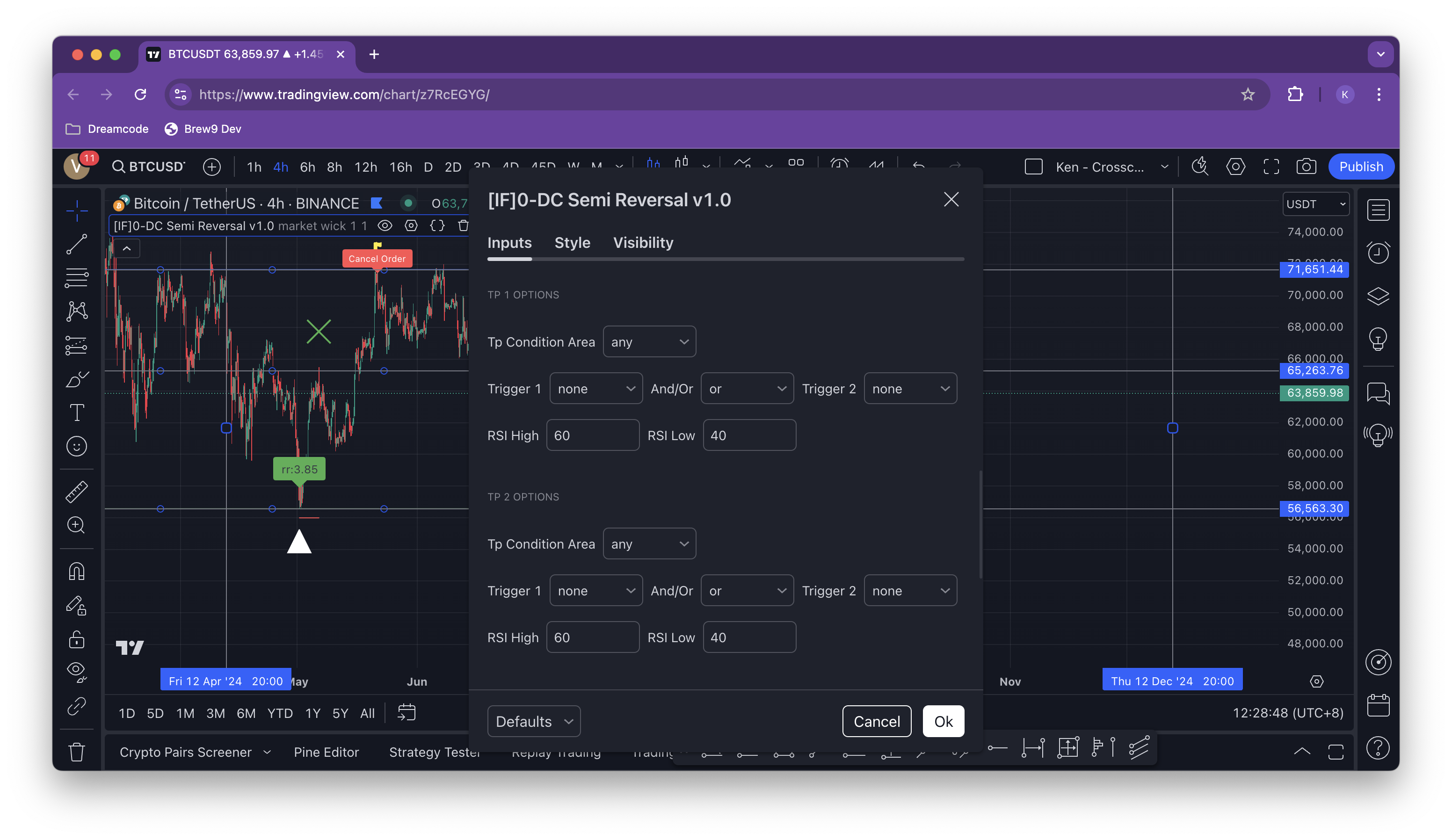Open the Fibonacci retracement tools
Viewport: 1452px width, 840px height.
click(77, 278)
